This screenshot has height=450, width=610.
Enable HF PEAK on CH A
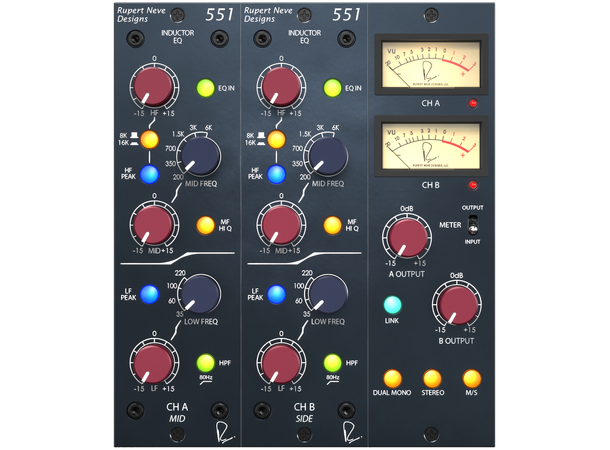click(150, 174)
